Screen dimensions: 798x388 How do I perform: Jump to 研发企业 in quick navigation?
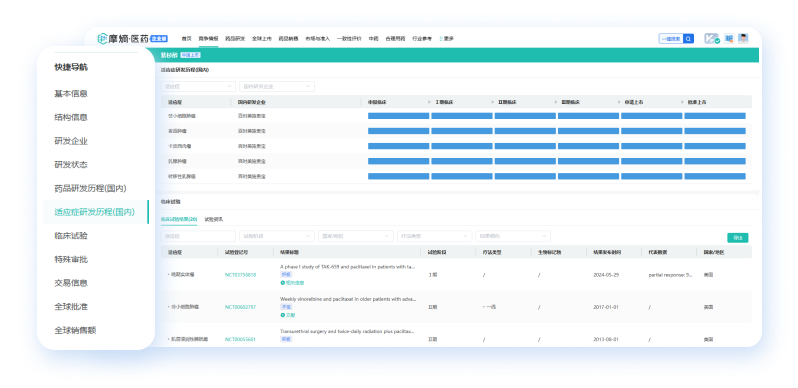[71, 141]
